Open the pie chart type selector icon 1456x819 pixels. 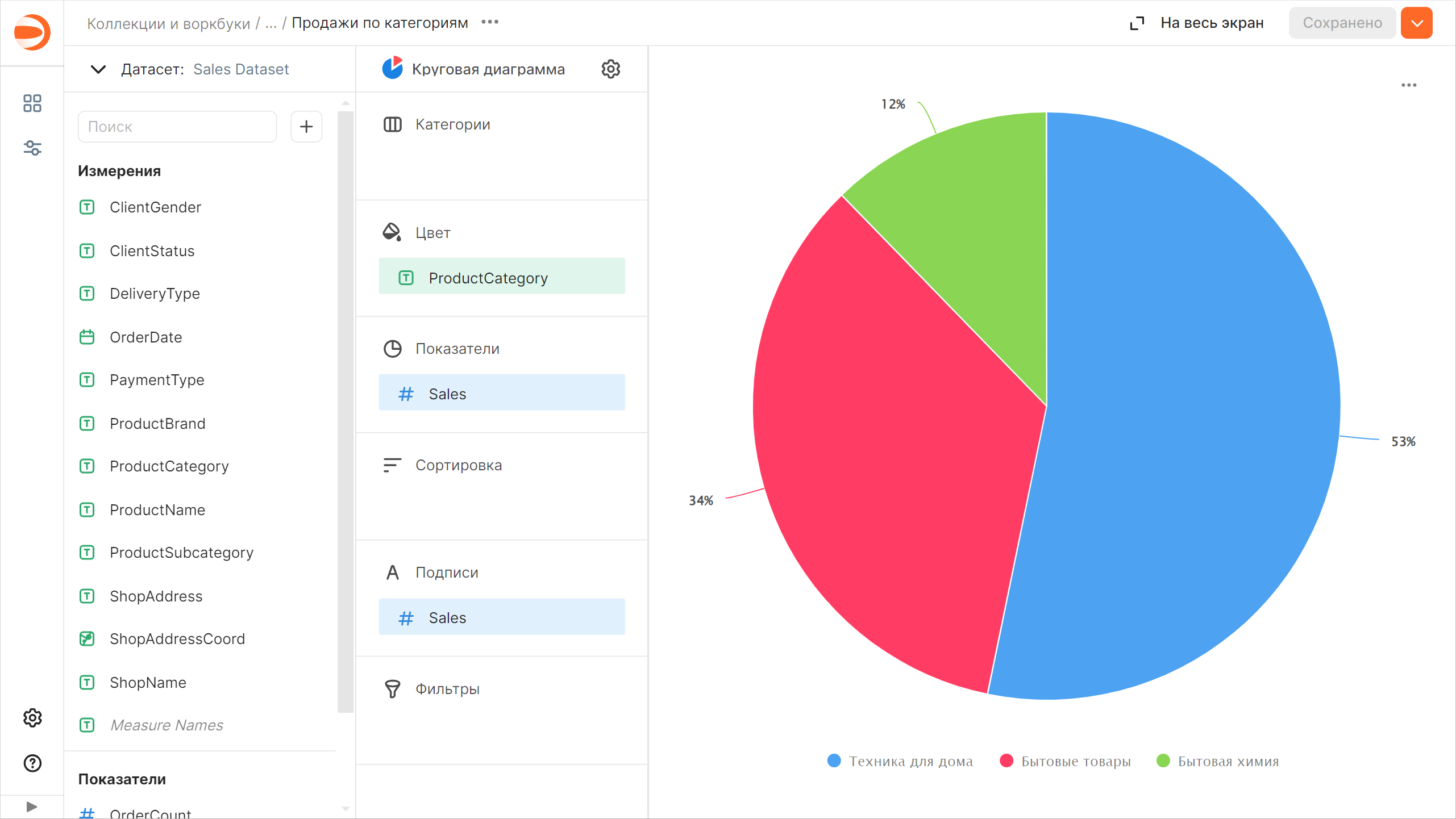click(393, 69)
